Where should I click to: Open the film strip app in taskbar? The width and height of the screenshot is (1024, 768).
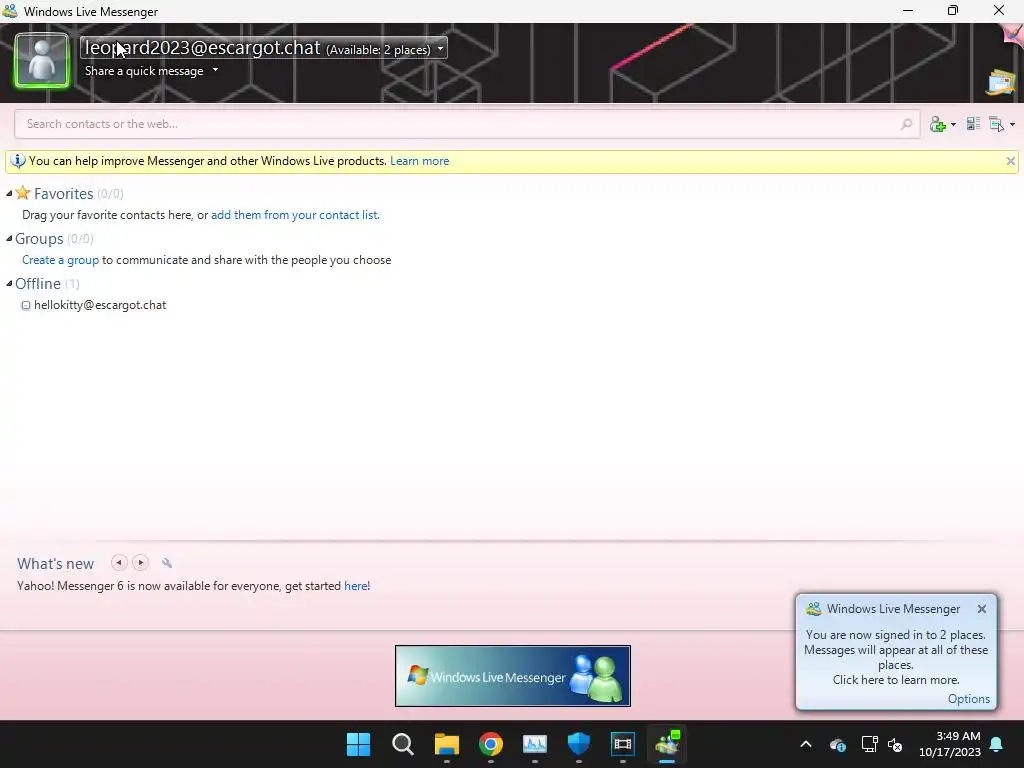(x=622, y=744)
